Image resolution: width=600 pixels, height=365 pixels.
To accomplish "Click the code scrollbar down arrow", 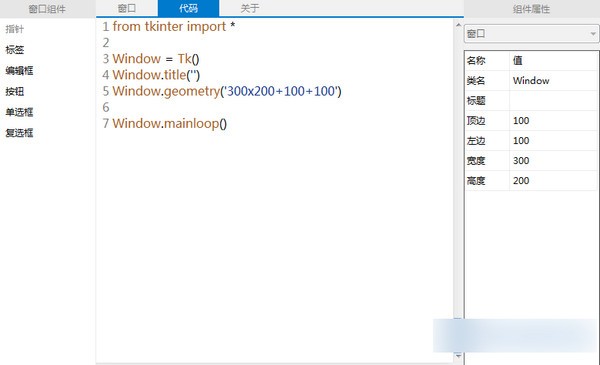I will tap(458, 356).
